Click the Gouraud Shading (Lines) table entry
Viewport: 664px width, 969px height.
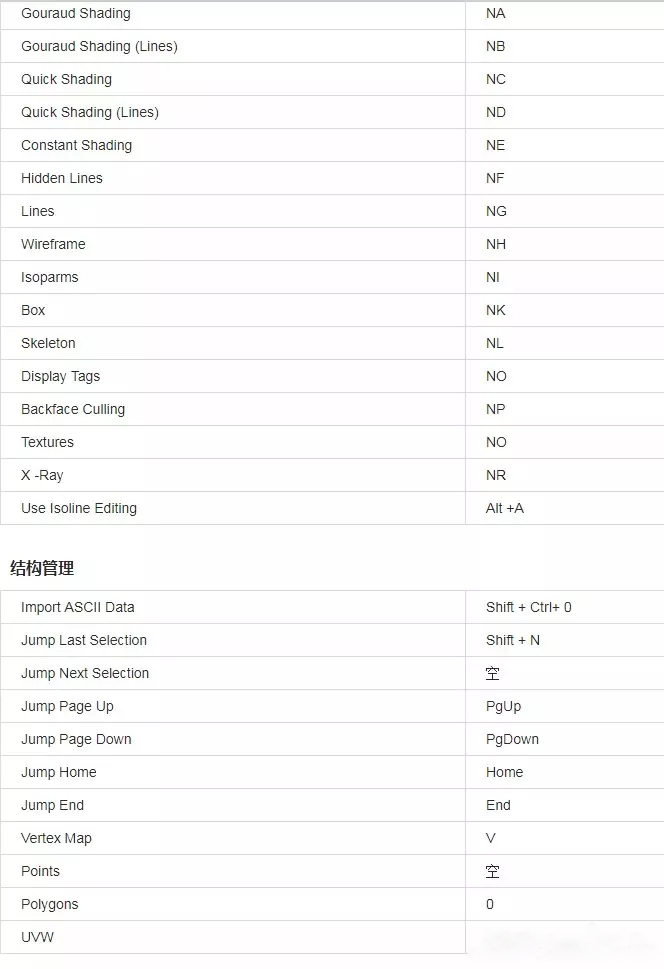[99, 46]
